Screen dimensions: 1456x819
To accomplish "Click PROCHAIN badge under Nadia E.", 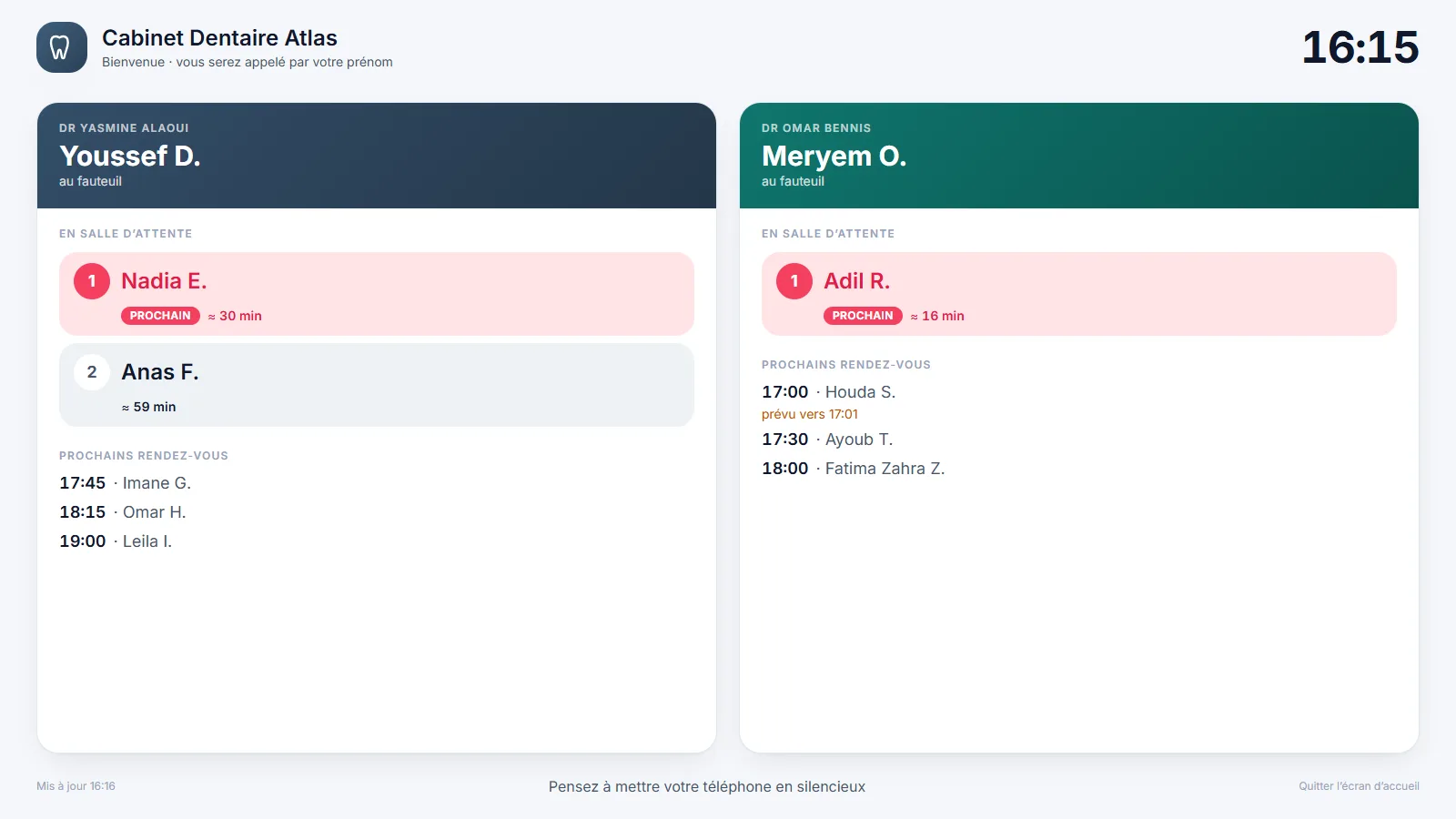I will [x=160, y=316].
